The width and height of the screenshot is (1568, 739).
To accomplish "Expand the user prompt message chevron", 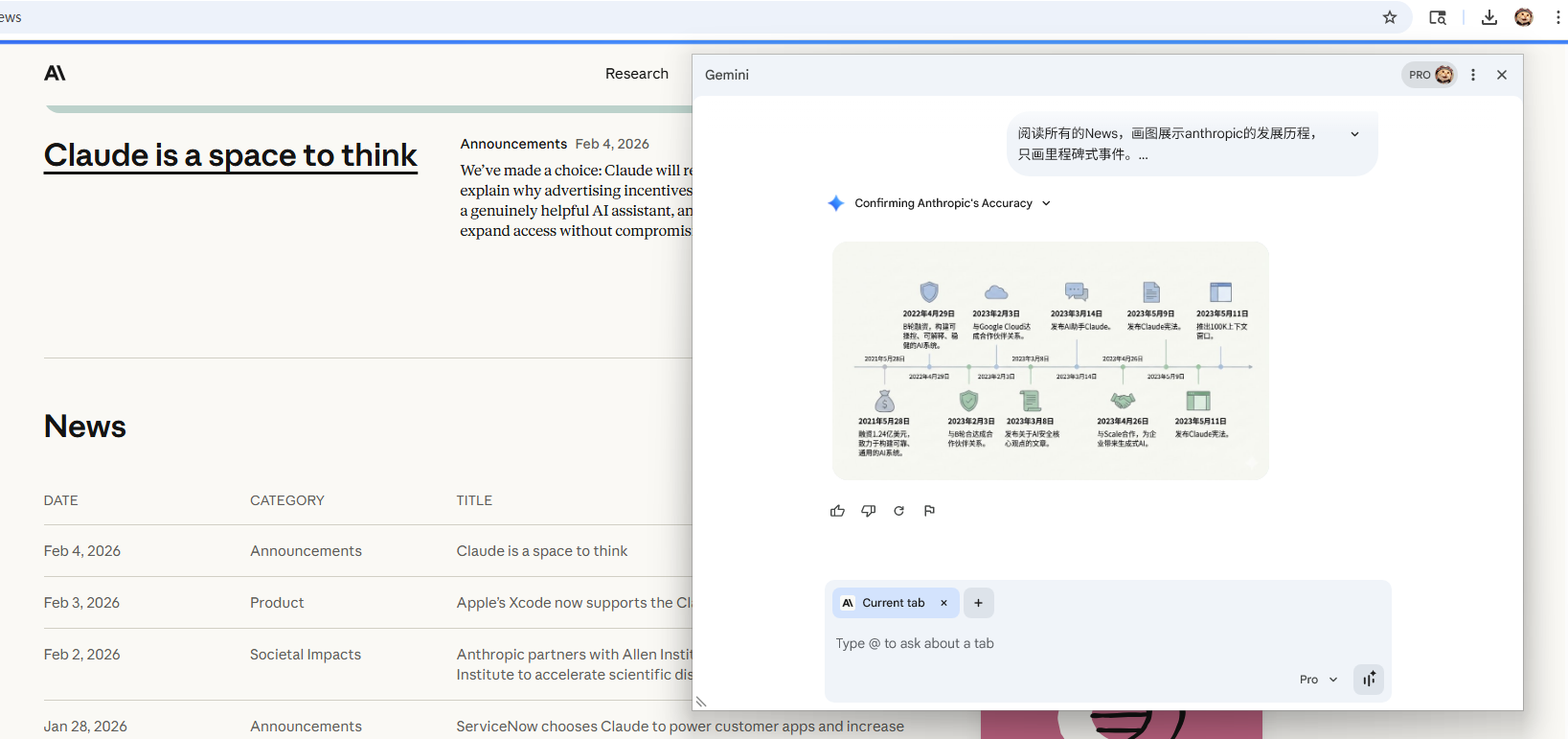I will (x=1354, y=134).
